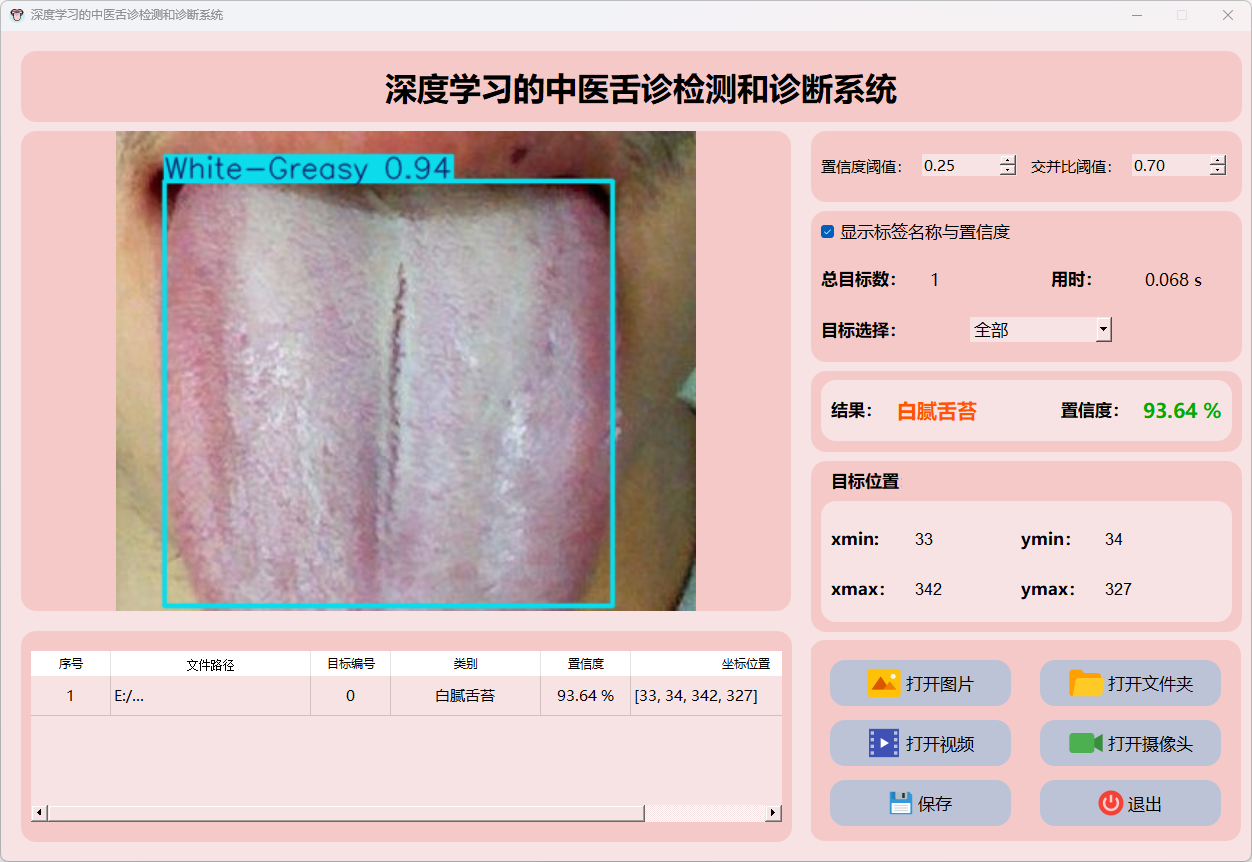The height and width of the screenshot is (862, 1252).
Task: Click the picture icon for Open Image
Action: click(x=884, y=684)
